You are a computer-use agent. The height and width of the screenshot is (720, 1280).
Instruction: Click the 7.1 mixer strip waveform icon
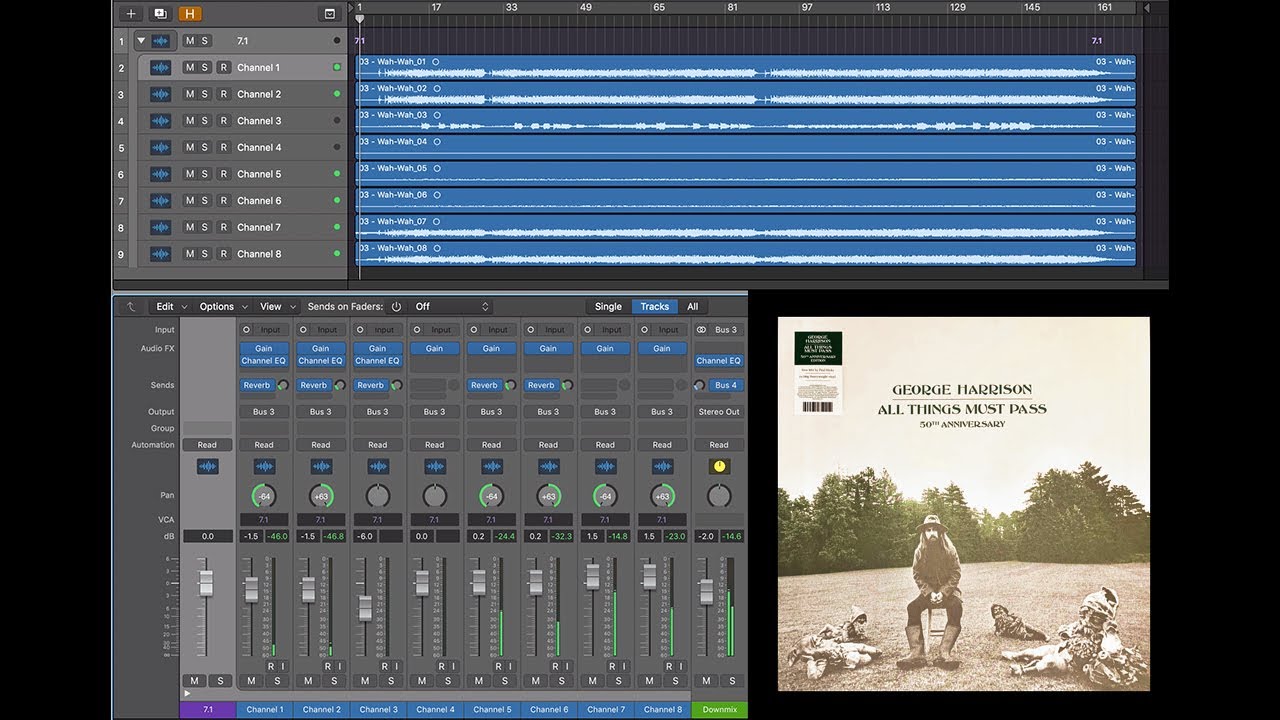[207, 466]
